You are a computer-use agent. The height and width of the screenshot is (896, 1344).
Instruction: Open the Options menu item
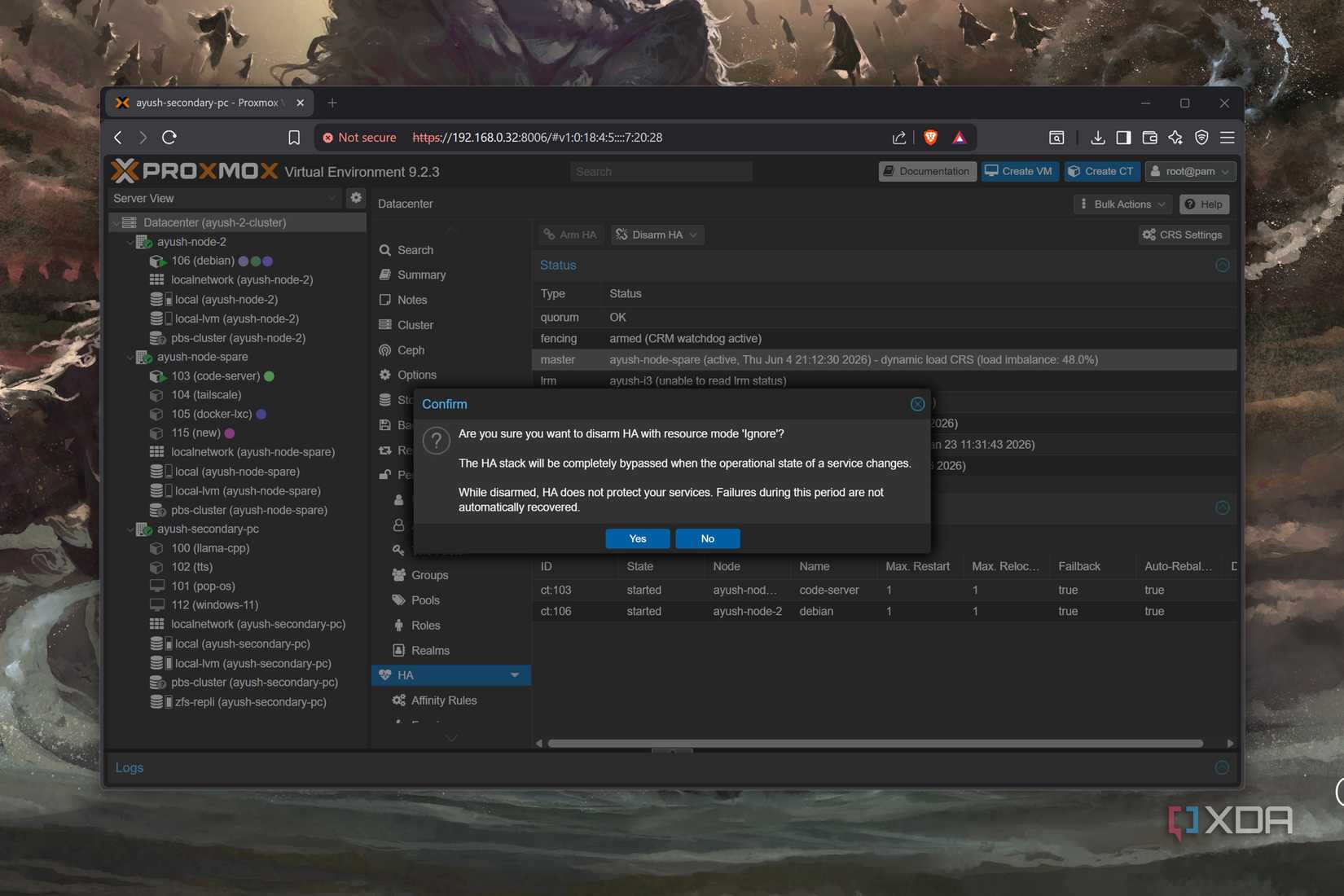tap(416, 375)
